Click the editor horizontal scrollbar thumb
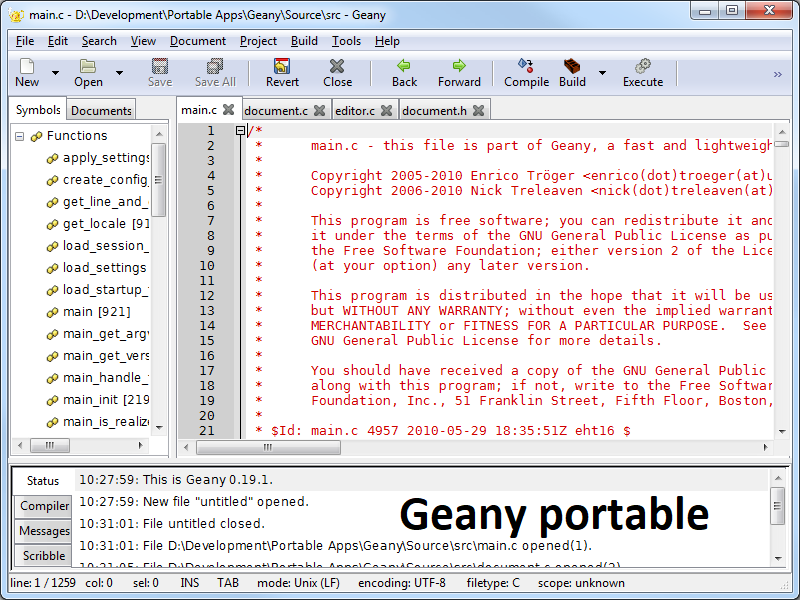 [x=268, y=447]
